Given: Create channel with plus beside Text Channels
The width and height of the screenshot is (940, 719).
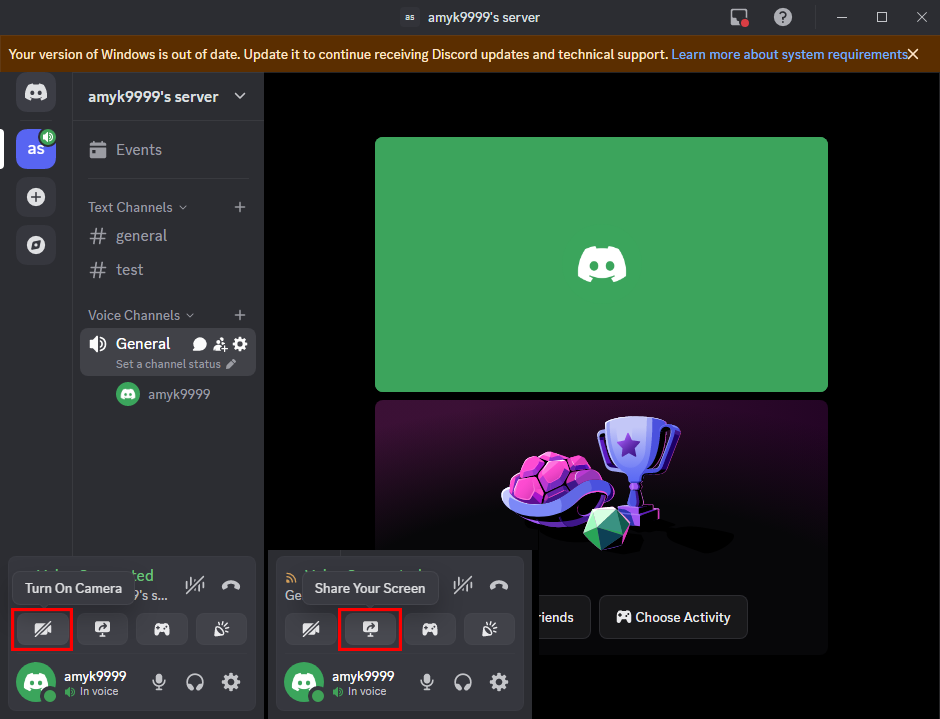Looking at the screenshot, I should [x=240, y=207].
